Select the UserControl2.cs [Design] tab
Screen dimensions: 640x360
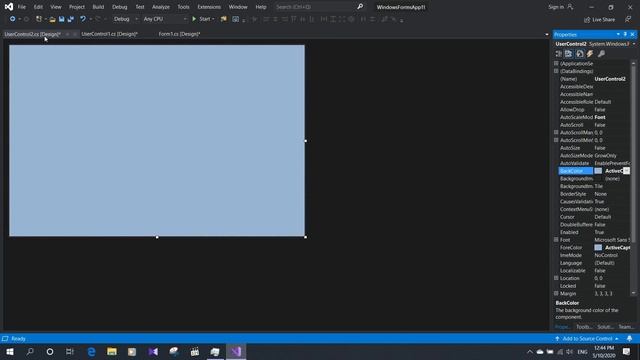(x=32, y=34)
